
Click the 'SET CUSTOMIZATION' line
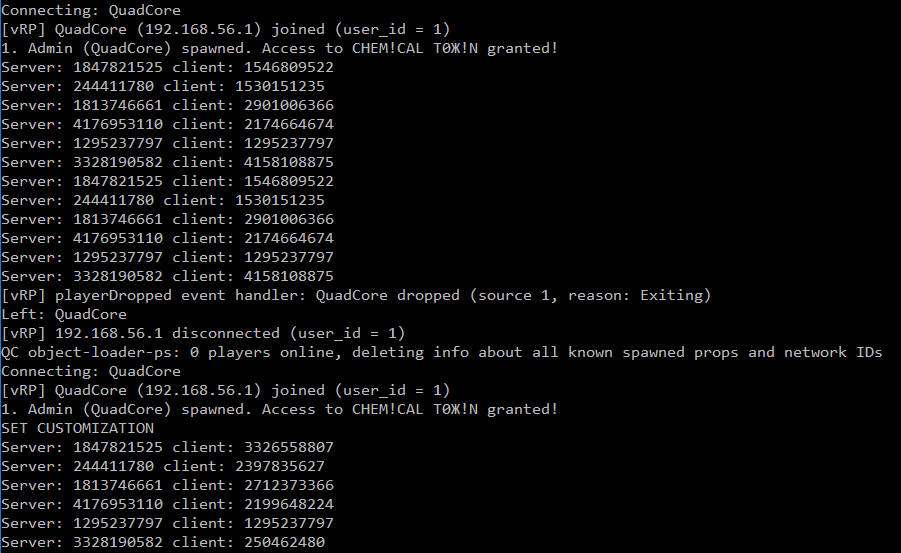click(78, 428)
